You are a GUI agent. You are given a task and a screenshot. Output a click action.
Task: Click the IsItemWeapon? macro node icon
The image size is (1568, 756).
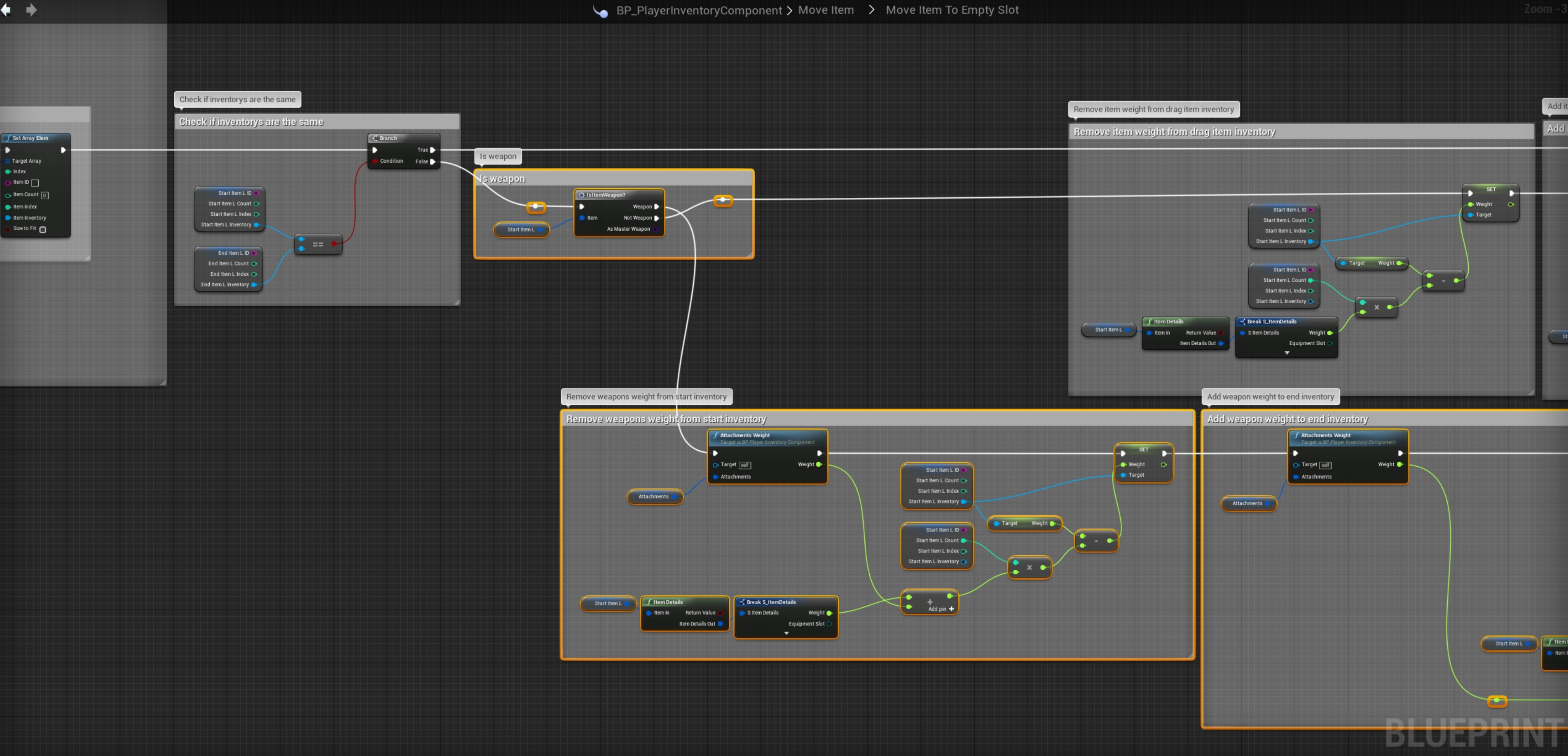581,195
